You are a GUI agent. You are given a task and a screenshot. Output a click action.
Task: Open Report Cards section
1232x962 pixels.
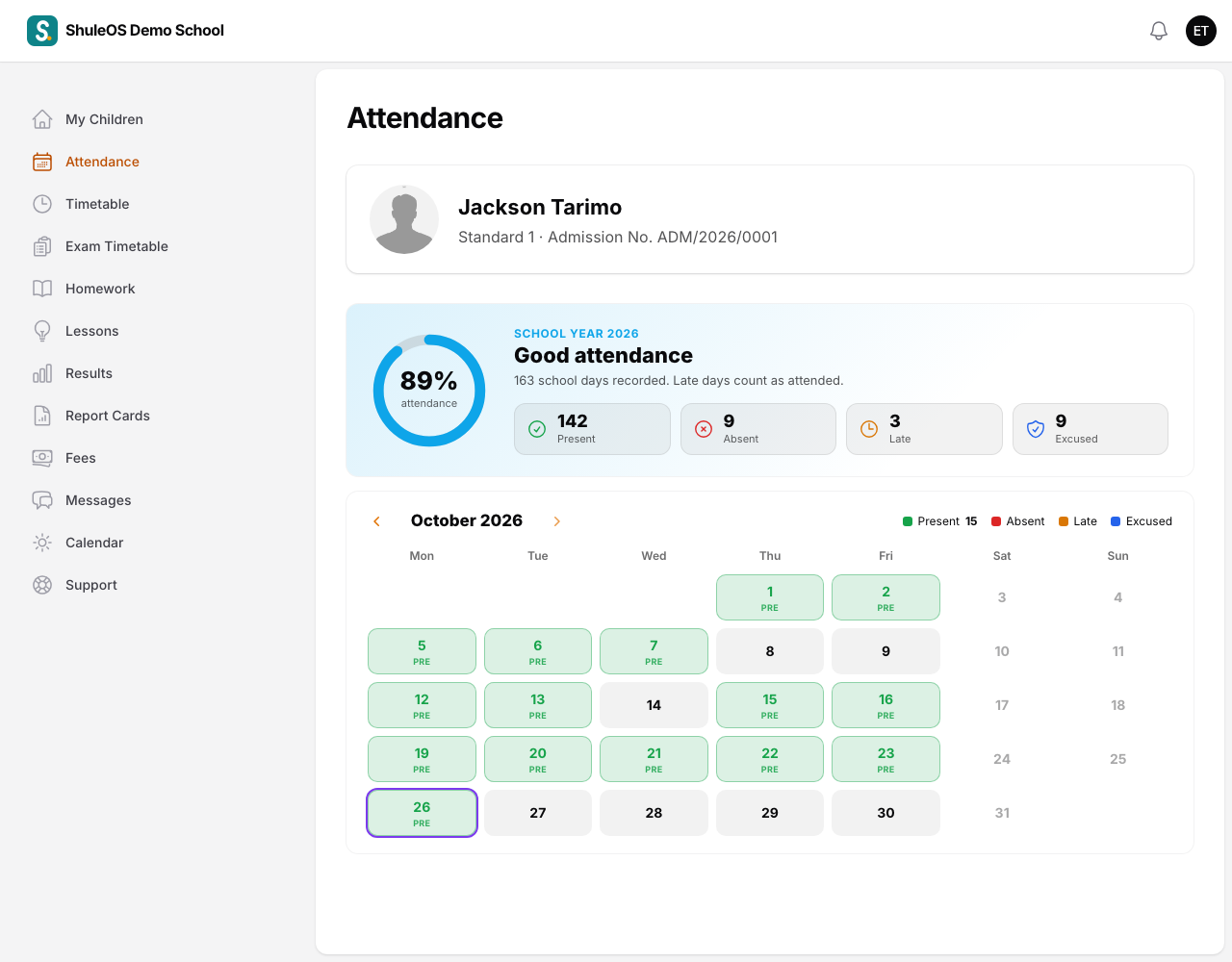click(x=108, y=416)
